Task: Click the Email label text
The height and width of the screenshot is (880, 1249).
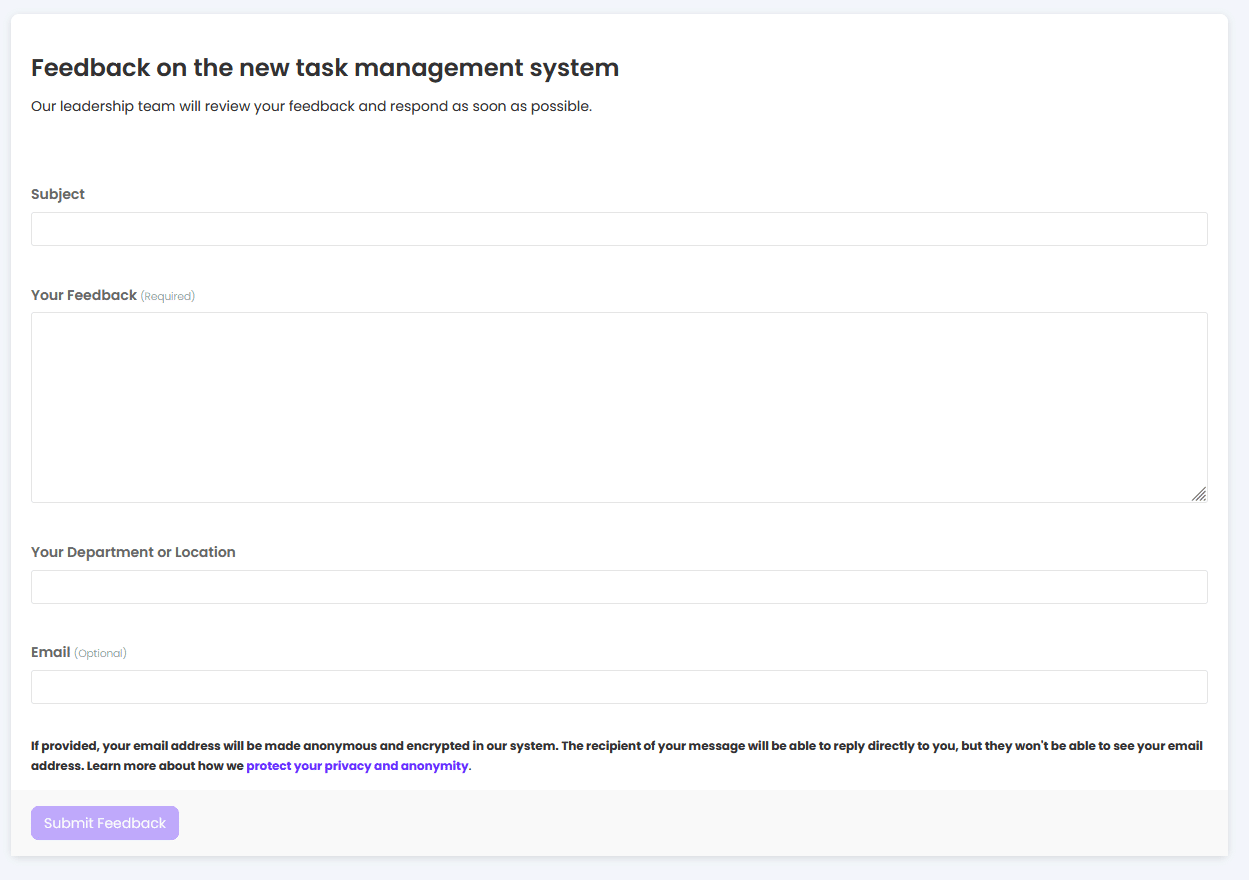Action: pyautogui.click(x=51, y=652)
